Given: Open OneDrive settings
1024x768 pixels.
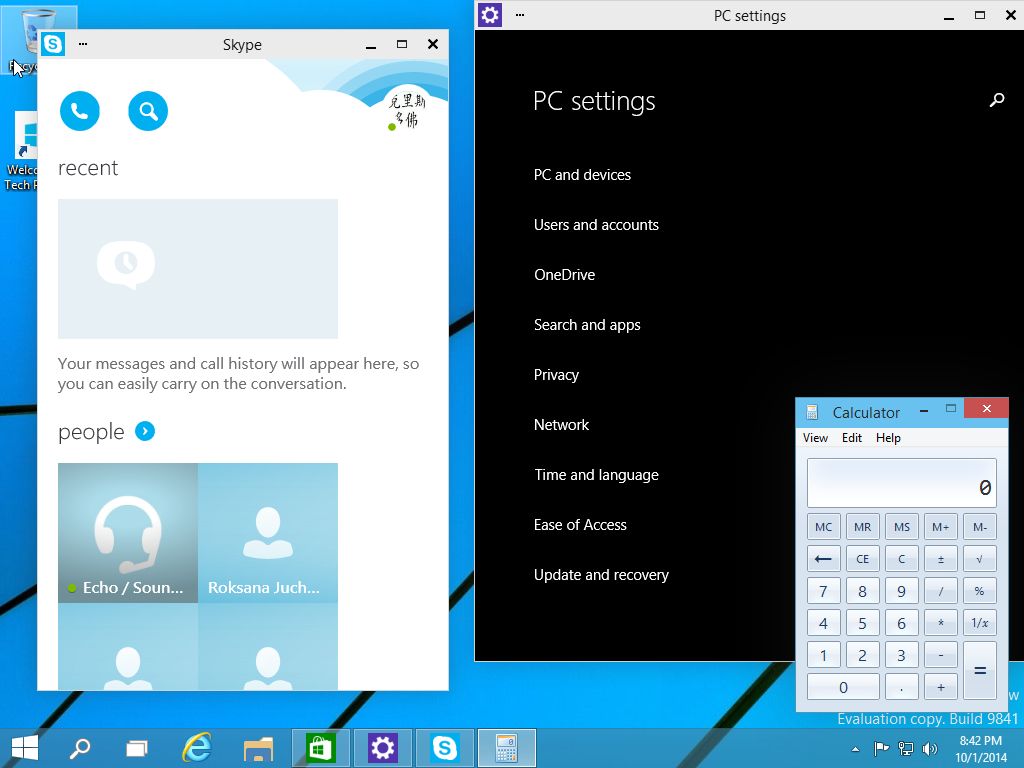Looking at the screenshot, I should tap(564, 275).
